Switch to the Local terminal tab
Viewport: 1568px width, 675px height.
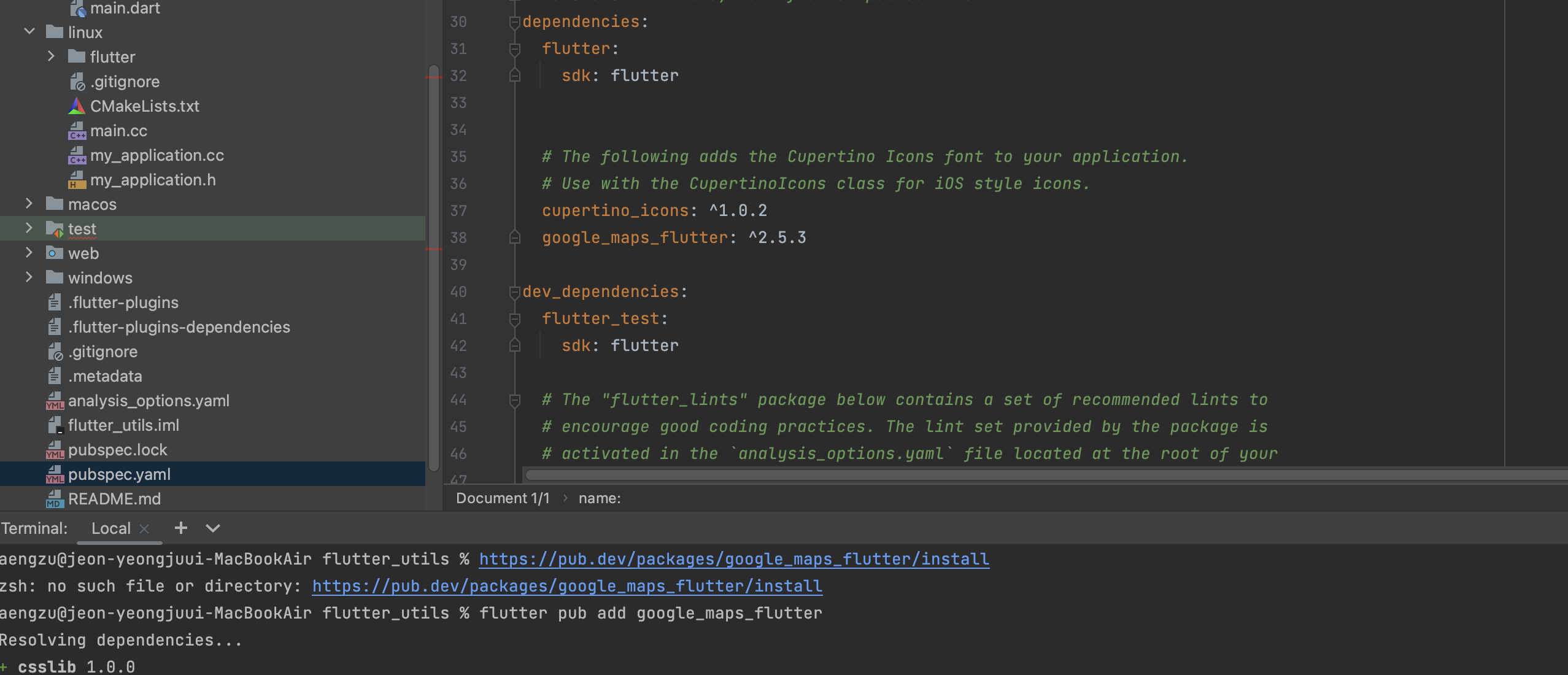pyautogui.click(x=111, y=528)
